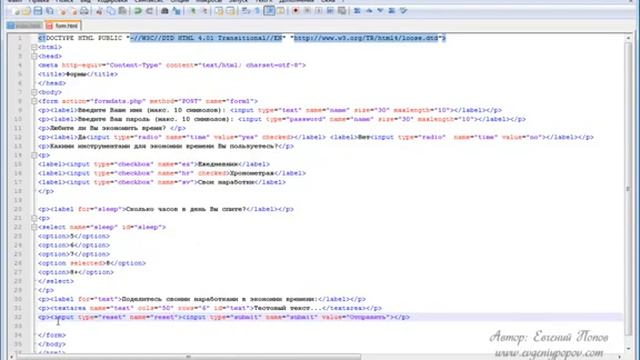640x360 pixels.
Task: Click the Run Macro Multiple Times icon
Action: coord(330,11)
